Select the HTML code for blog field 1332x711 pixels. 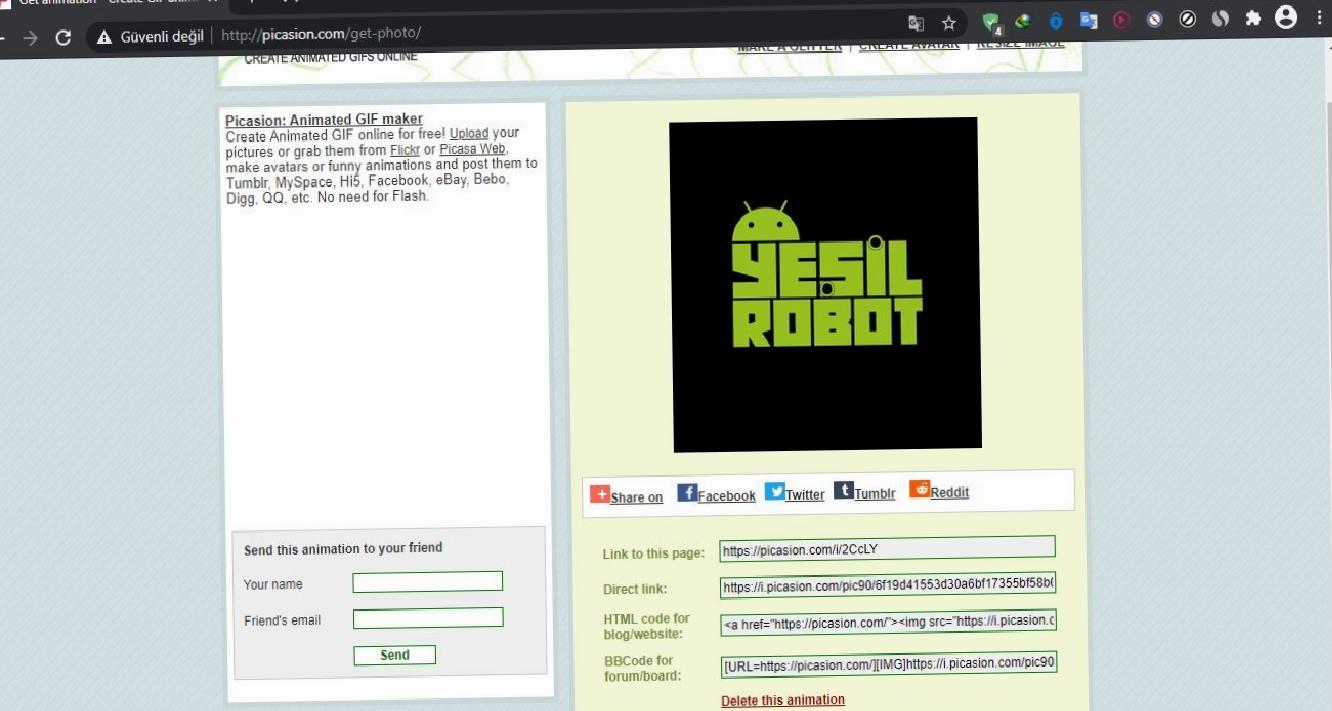pos(888,622)
